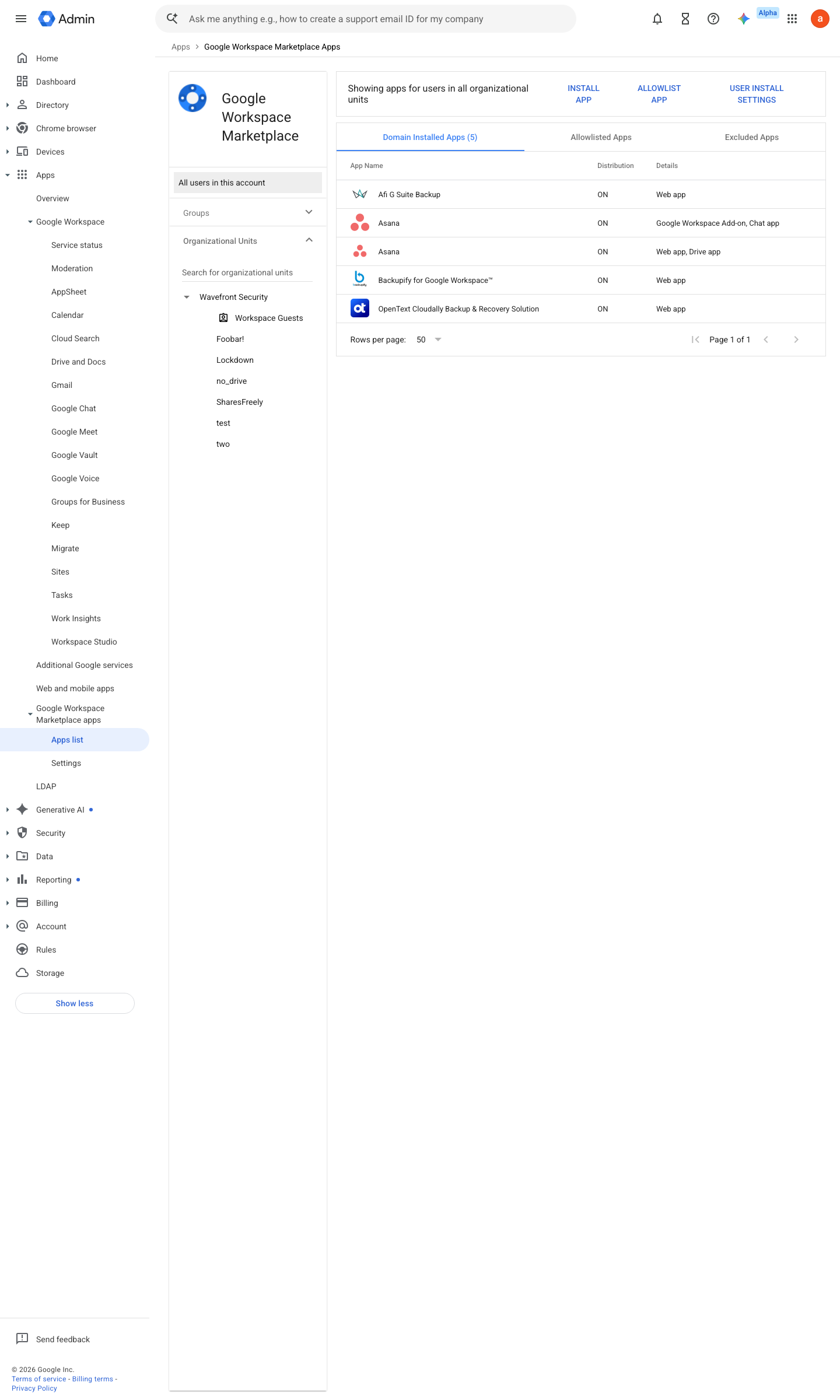Click ALLOWLIST APP button
This screenshot has height=1400, width=840.
pos(659,94)
